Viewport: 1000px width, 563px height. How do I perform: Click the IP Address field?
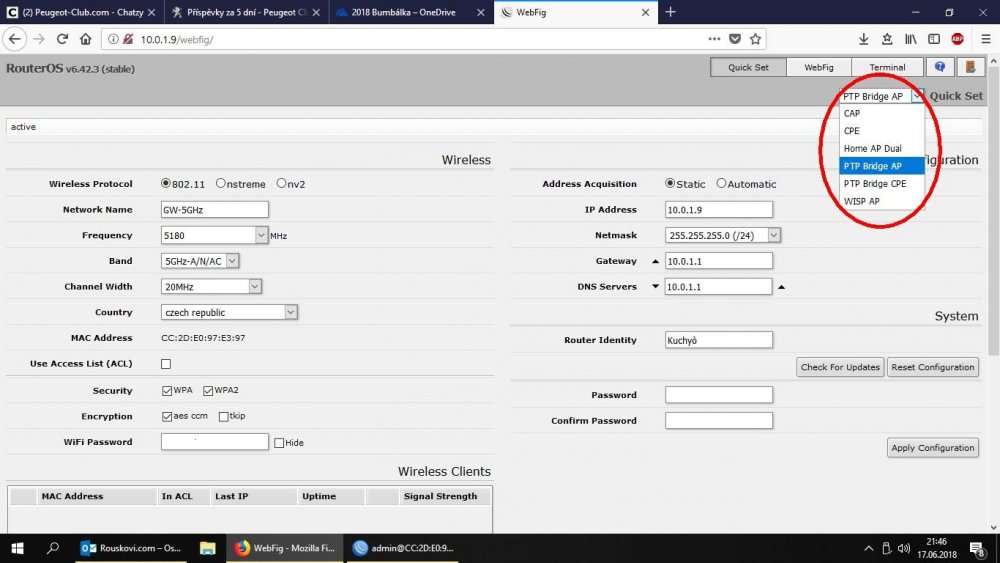point(719,210)
